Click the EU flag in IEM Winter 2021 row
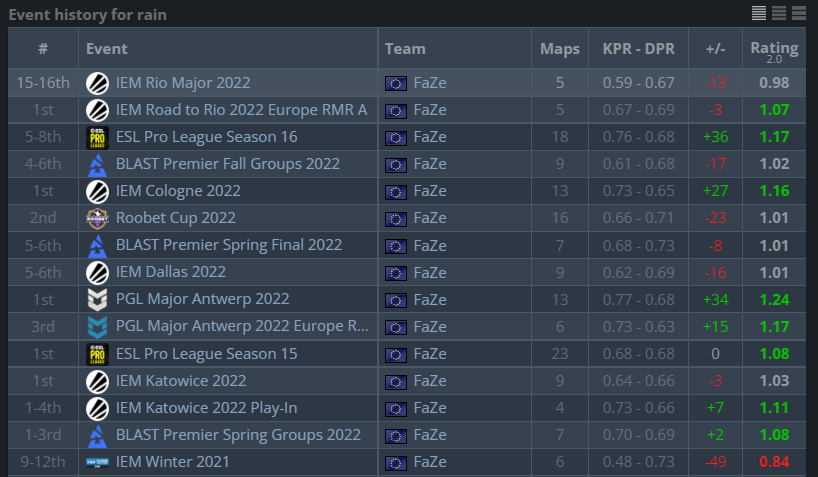This screenshot has height=477, width=818. pos(395,463)
